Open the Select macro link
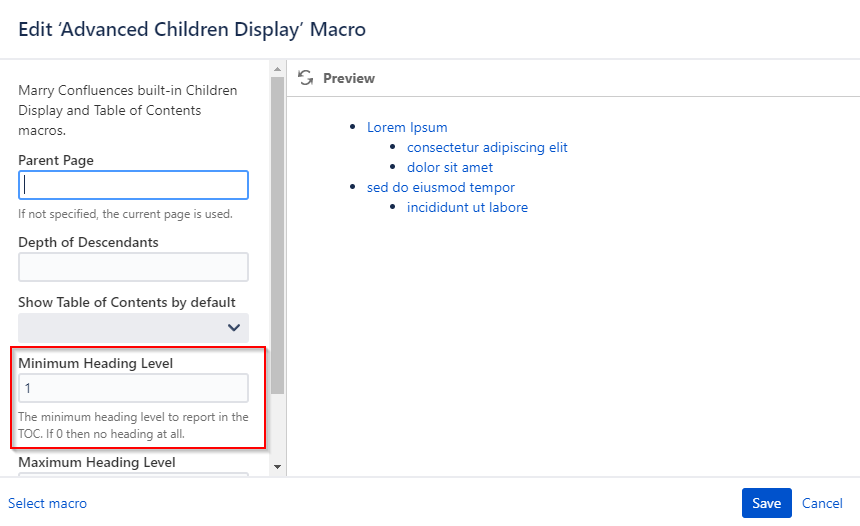 (47, 503)
